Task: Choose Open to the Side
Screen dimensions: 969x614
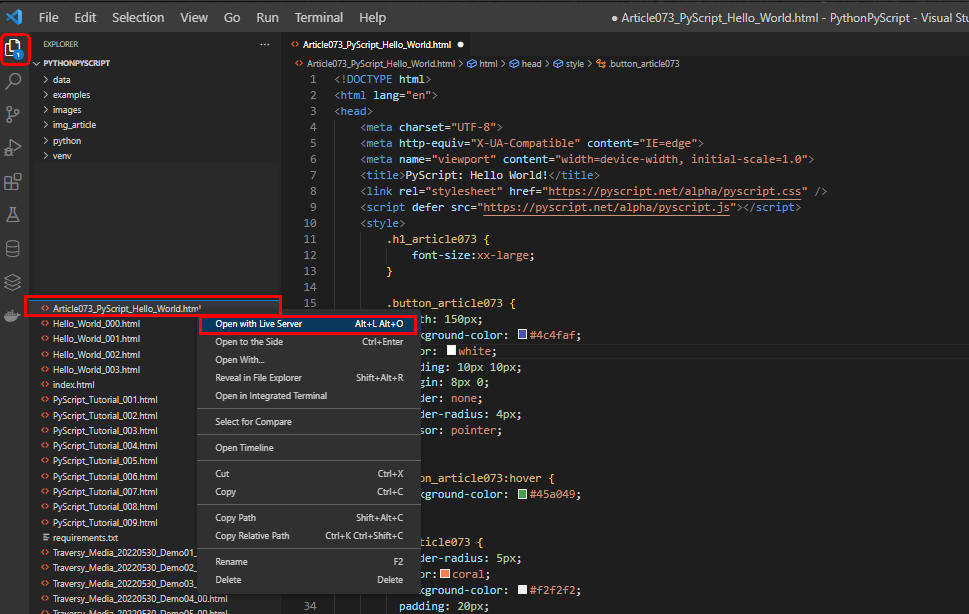Action: tap(308, 342)
